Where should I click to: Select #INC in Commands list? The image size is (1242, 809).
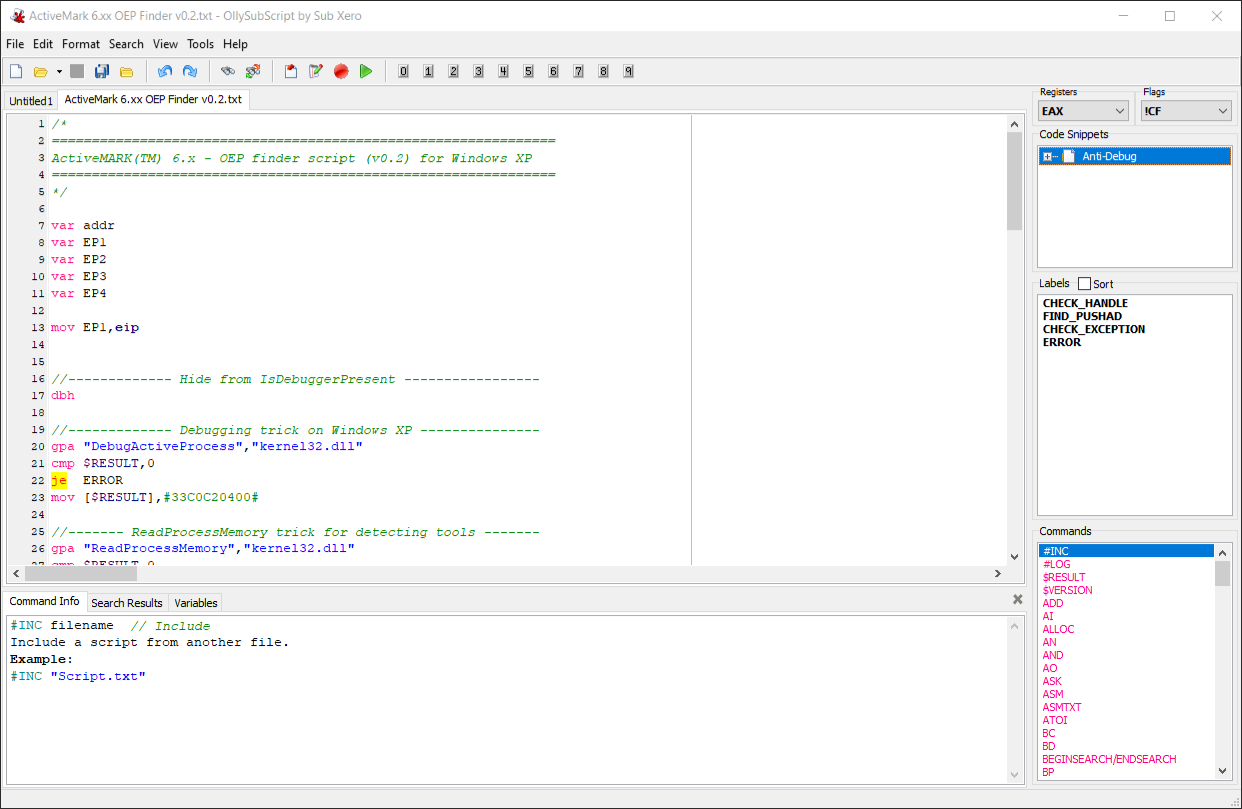coord(1127,551)
